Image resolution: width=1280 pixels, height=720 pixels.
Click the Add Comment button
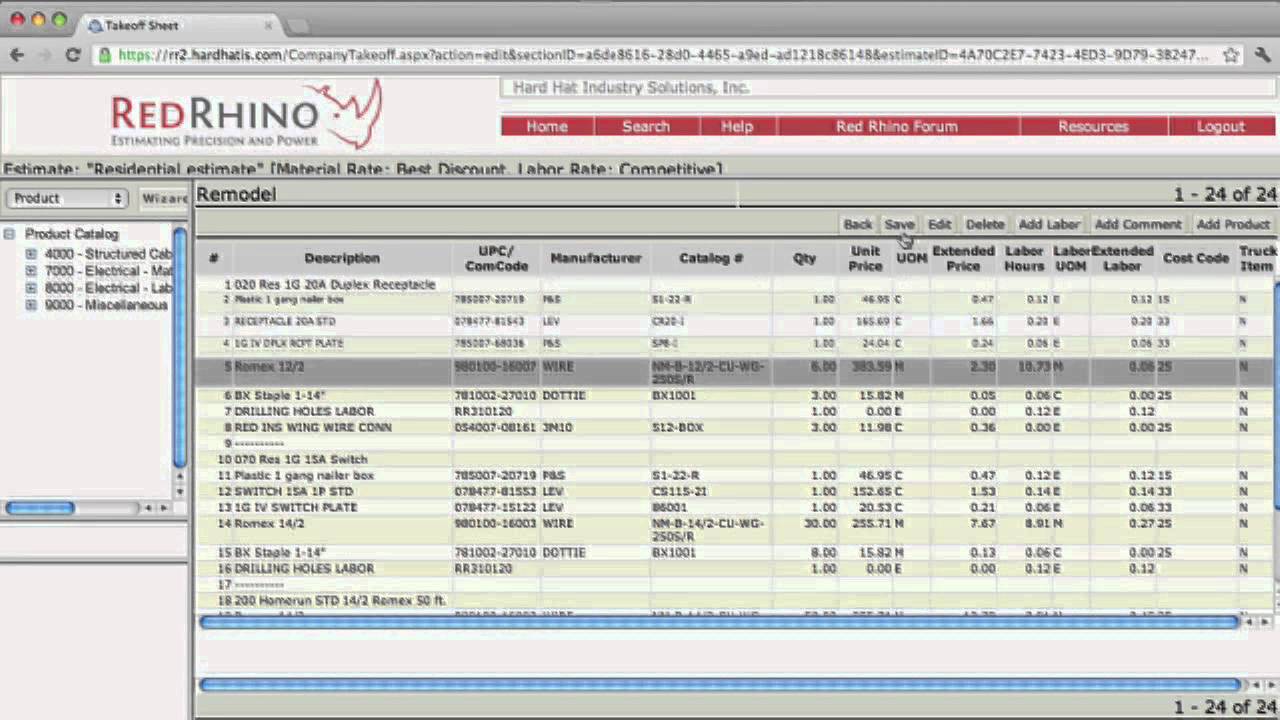point(1138,224)
